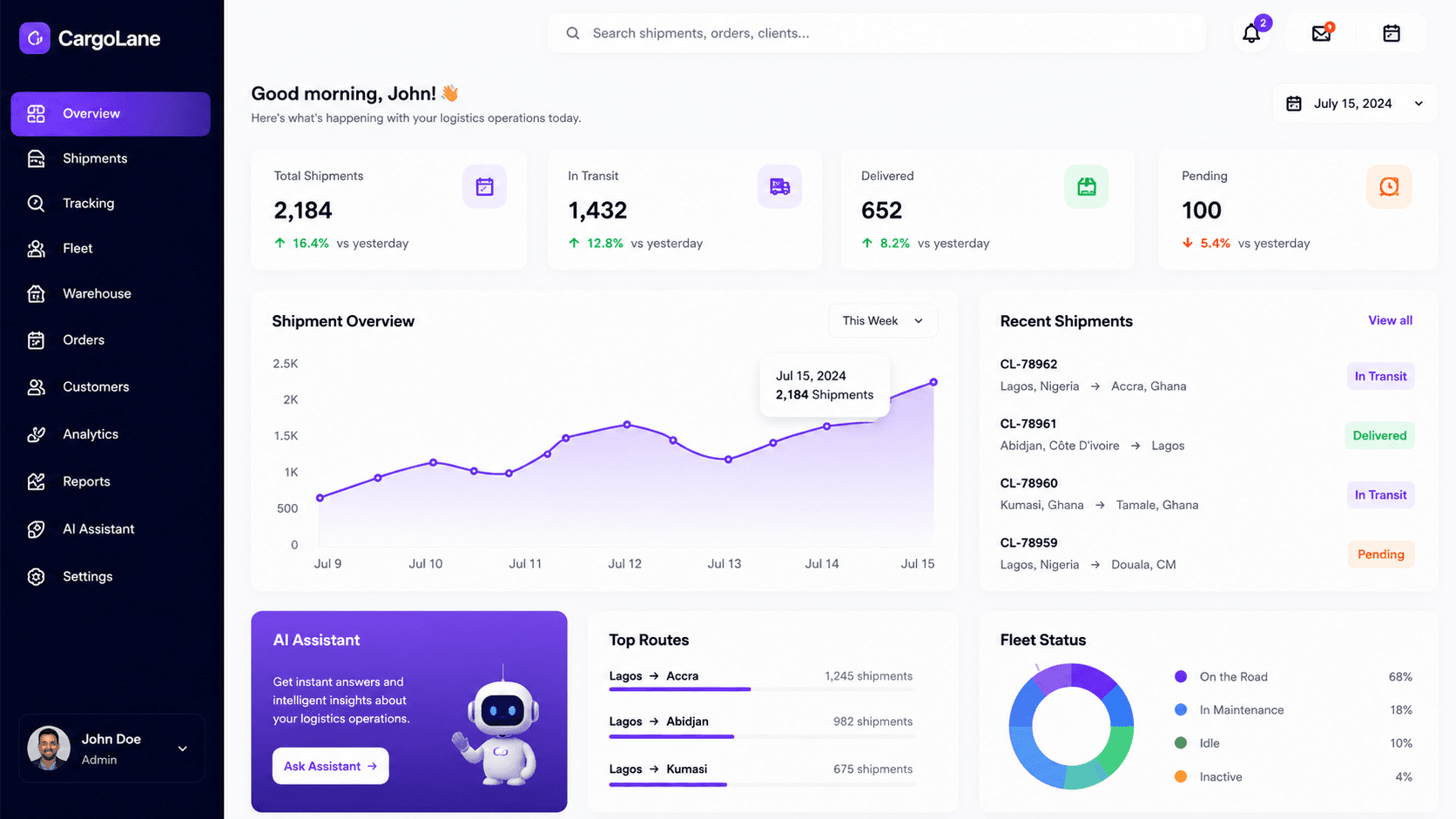
Task: Open Customers menu item
Action: (111, 387)
